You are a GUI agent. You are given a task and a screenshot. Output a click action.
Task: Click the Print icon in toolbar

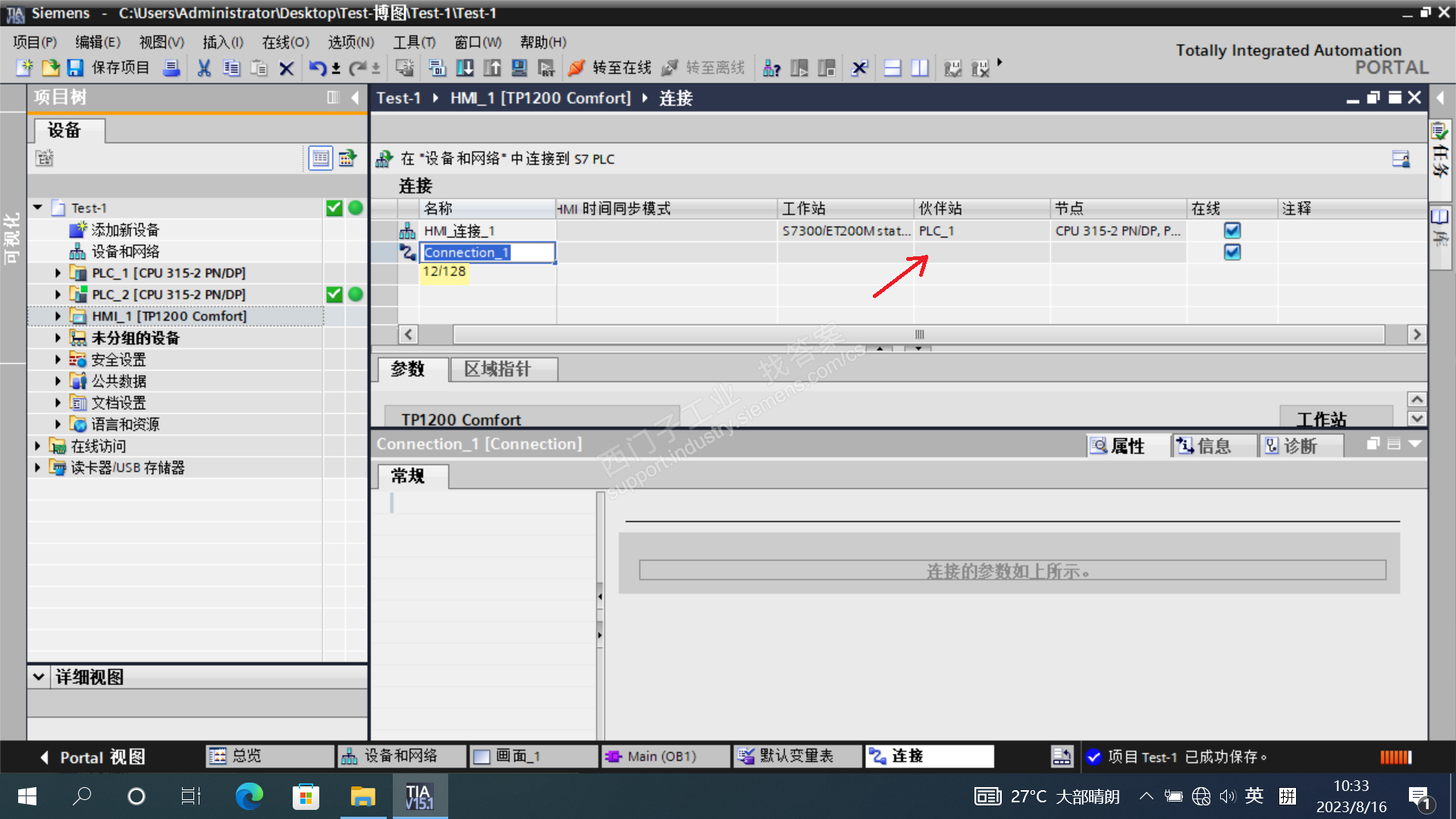point(172,68)
